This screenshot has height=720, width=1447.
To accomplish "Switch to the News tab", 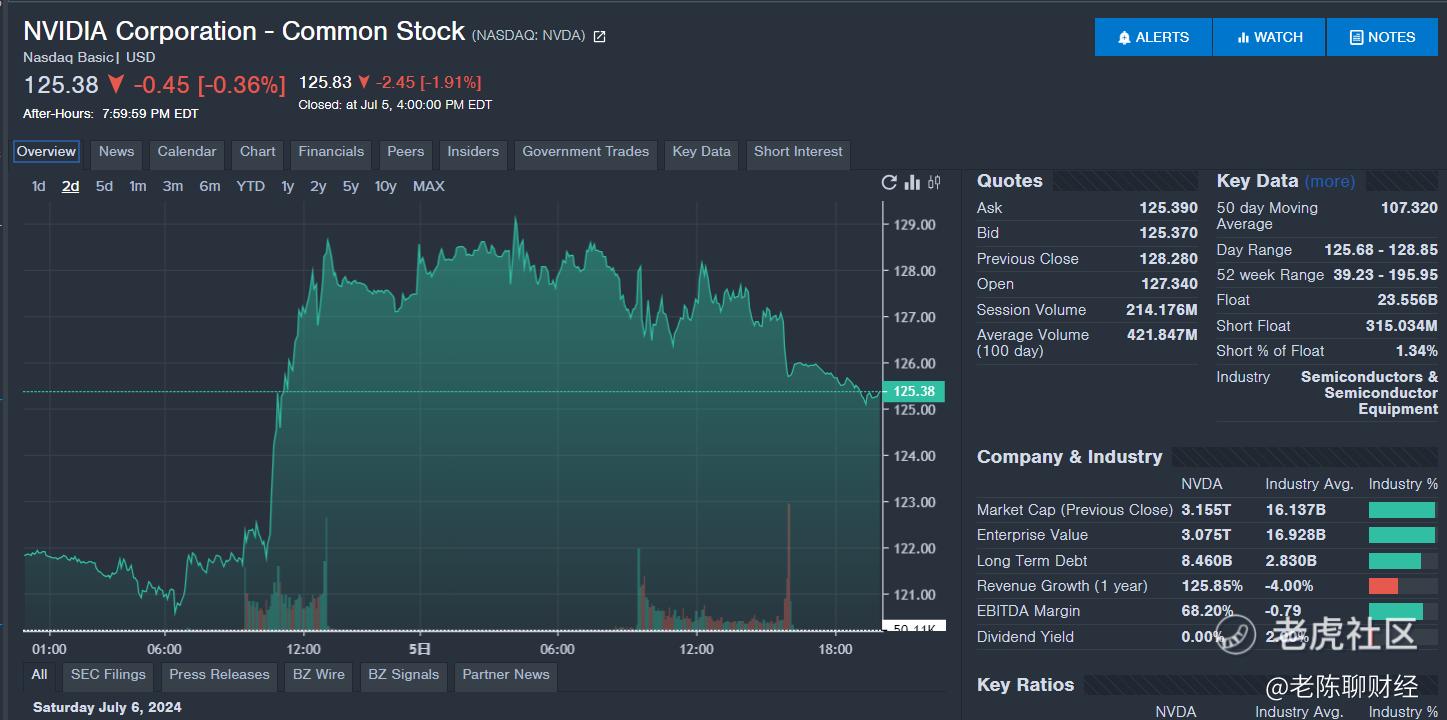I will pyautogui.click(x=116, y=152).
